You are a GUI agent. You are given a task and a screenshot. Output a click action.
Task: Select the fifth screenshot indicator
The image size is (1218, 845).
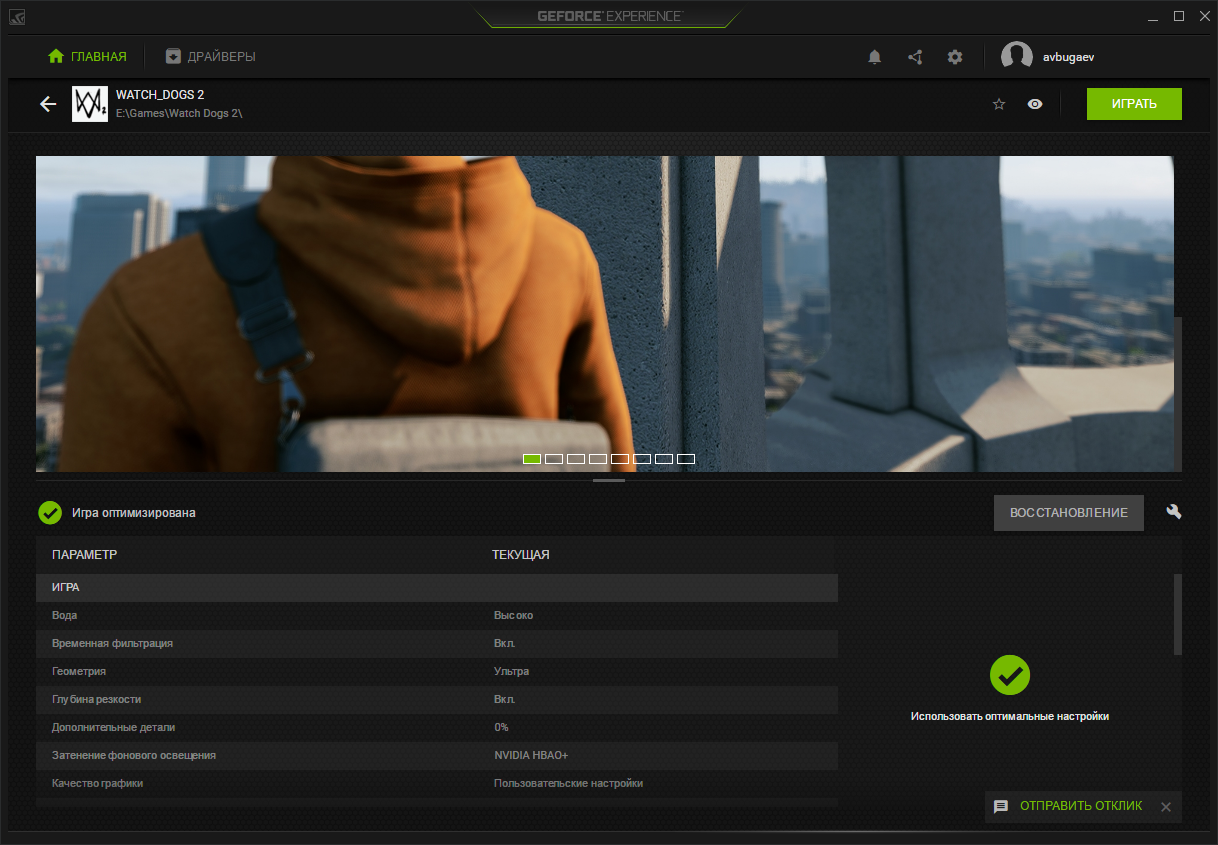pos(620,459)
